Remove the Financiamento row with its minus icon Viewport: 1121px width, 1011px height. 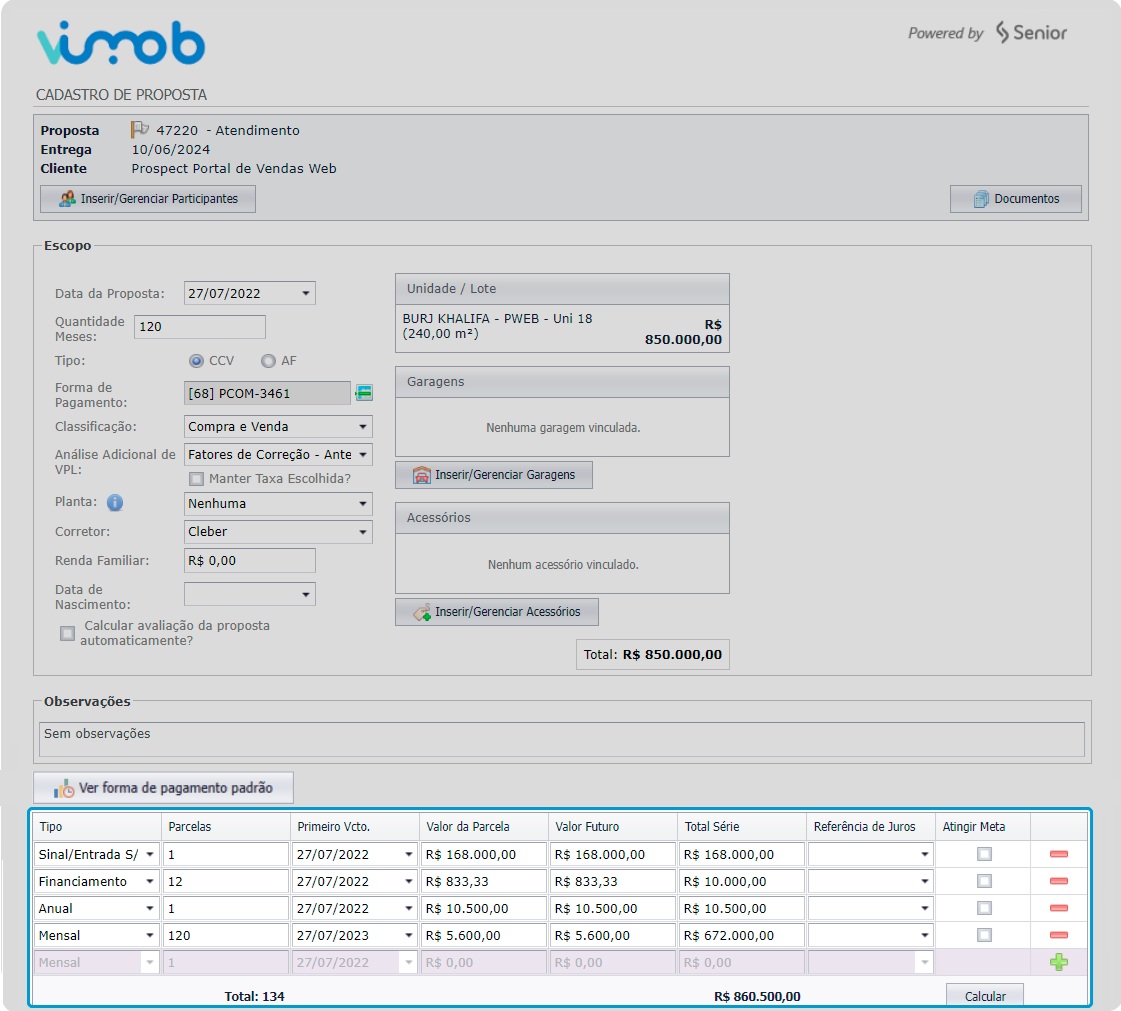[1058, 881]
